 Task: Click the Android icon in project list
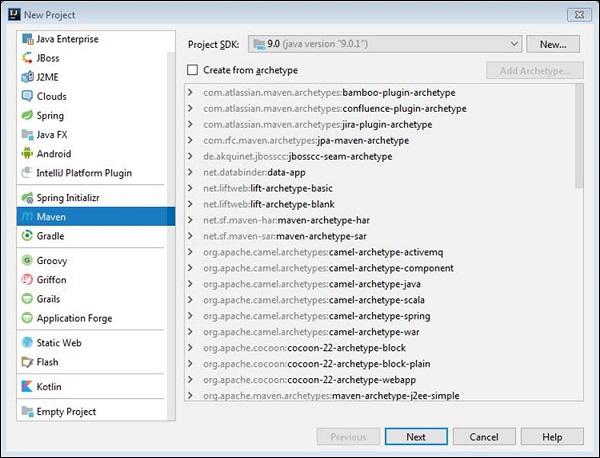coord(27,154)
